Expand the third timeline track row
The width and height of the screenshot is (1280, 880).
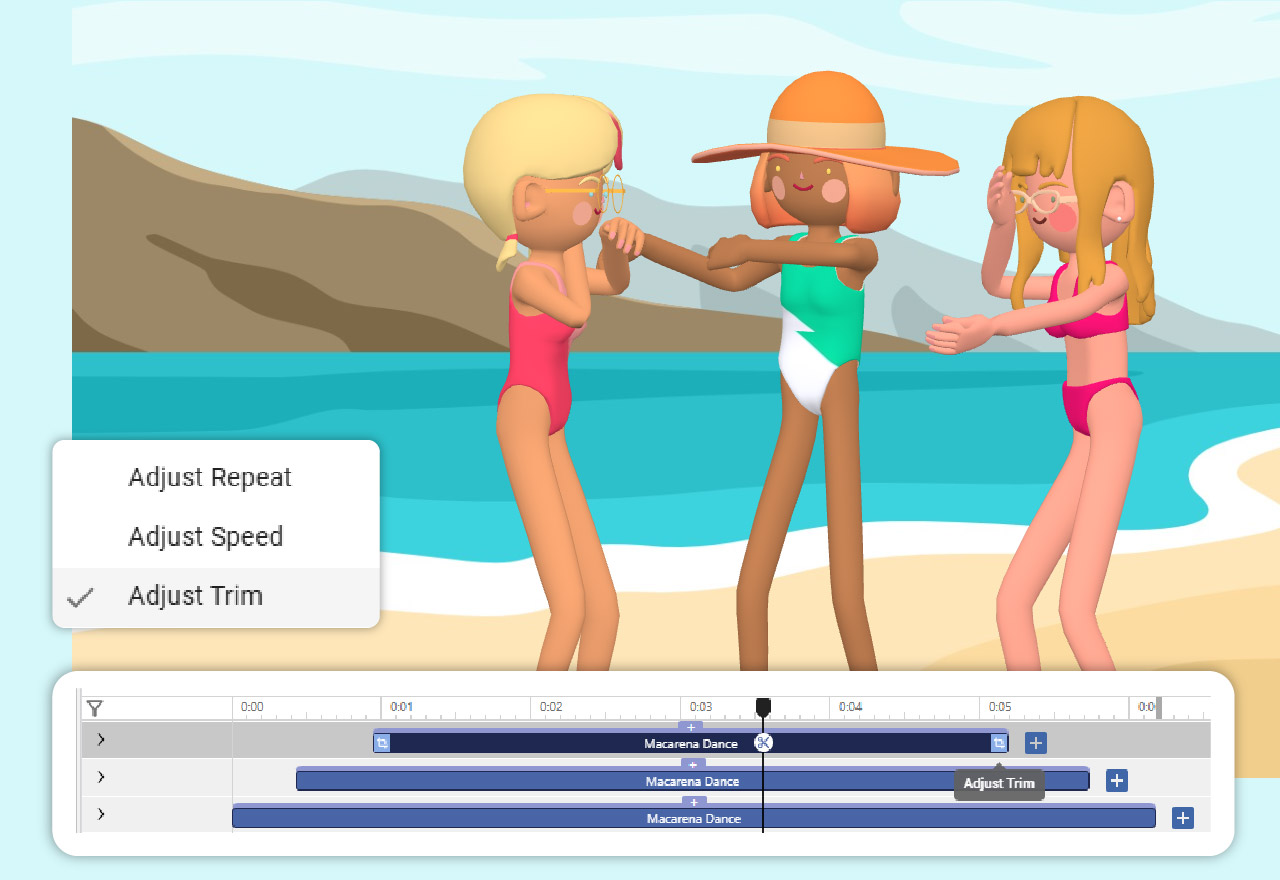[101, 814]
